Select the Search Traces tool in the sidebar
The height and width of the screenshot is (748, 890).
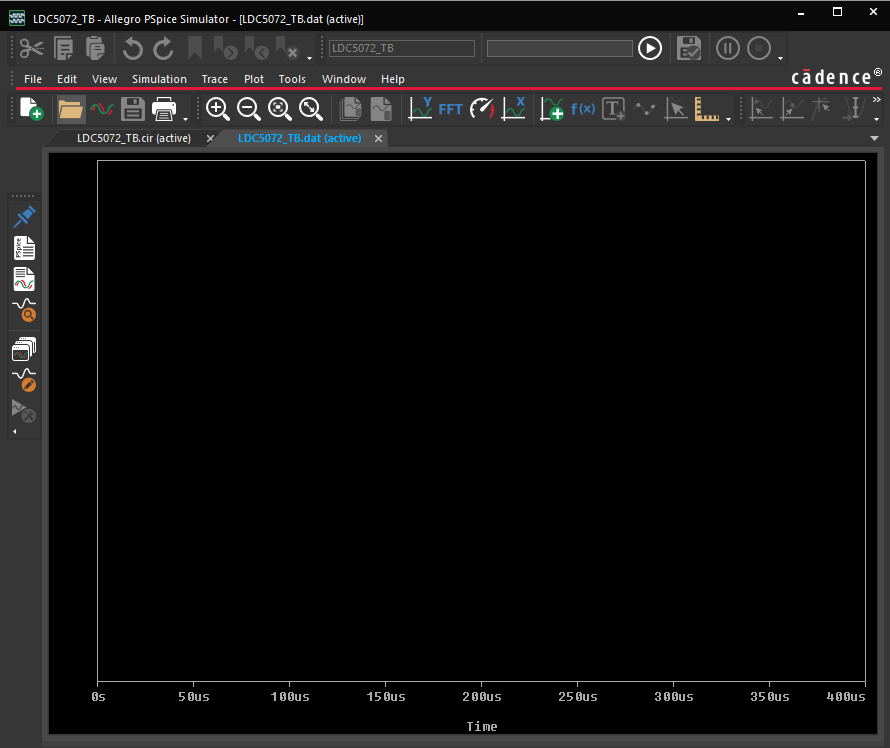(24, 311)
